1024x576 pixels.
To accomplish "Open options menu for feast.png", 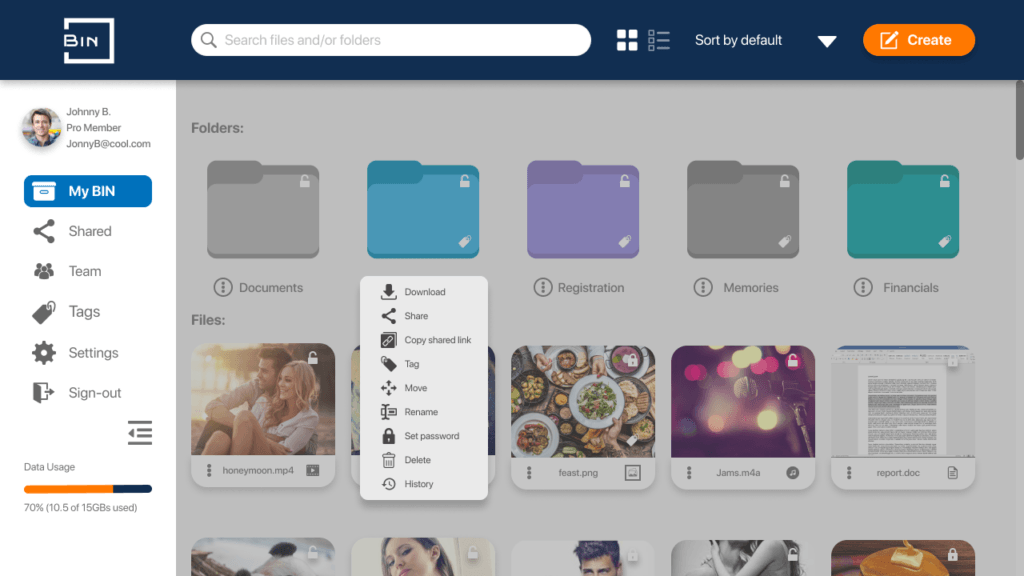I will pyautogui.click(x=527, y=473).
